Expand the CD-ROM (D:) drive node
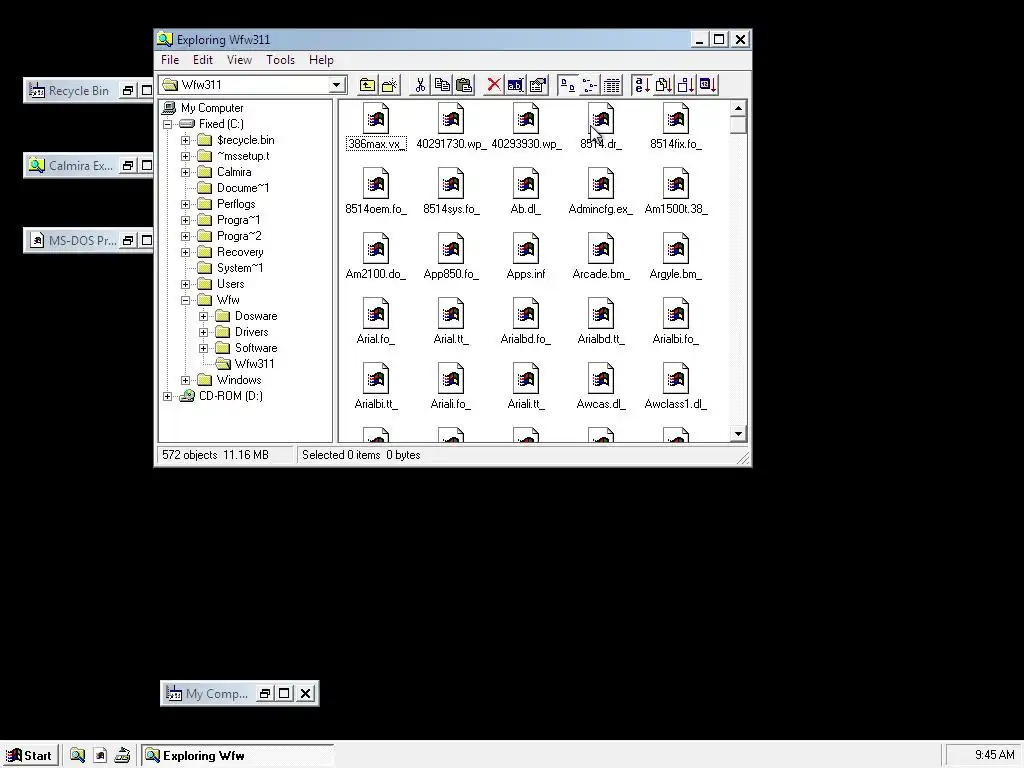This screenshot has width=1024, height=768. pyautogui.click(x=167, y=396)
